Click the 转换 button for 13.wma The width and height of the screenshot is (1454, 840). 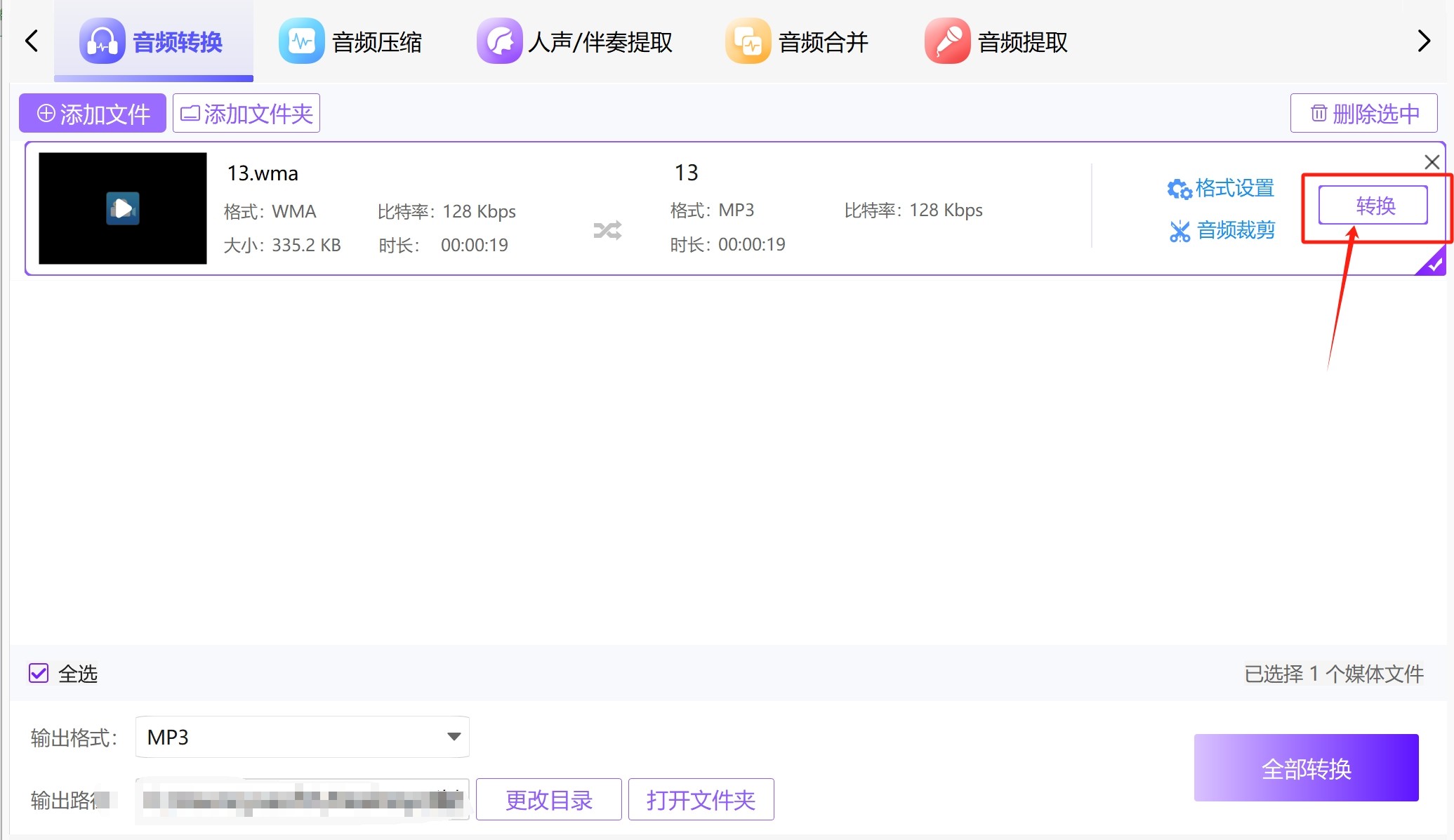pyautogui.click(x=1373, y=205)
